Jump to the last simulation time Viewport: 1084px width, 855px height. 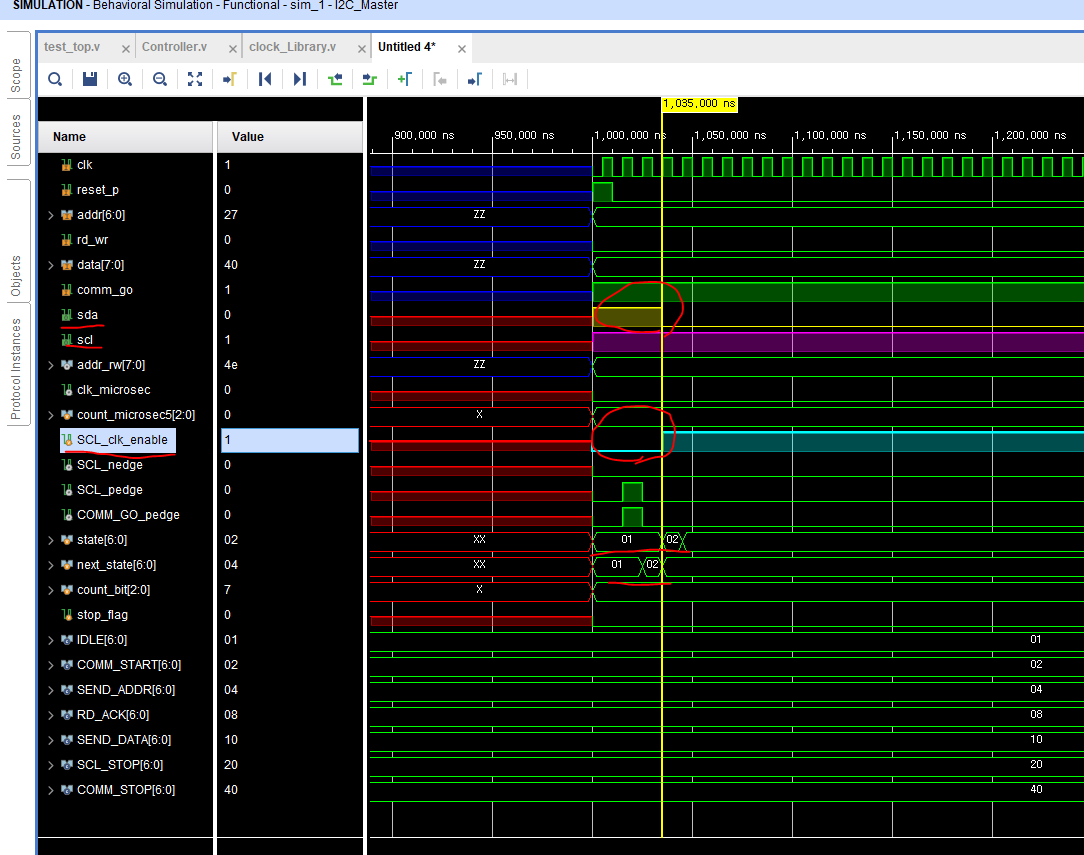[299, 79]
